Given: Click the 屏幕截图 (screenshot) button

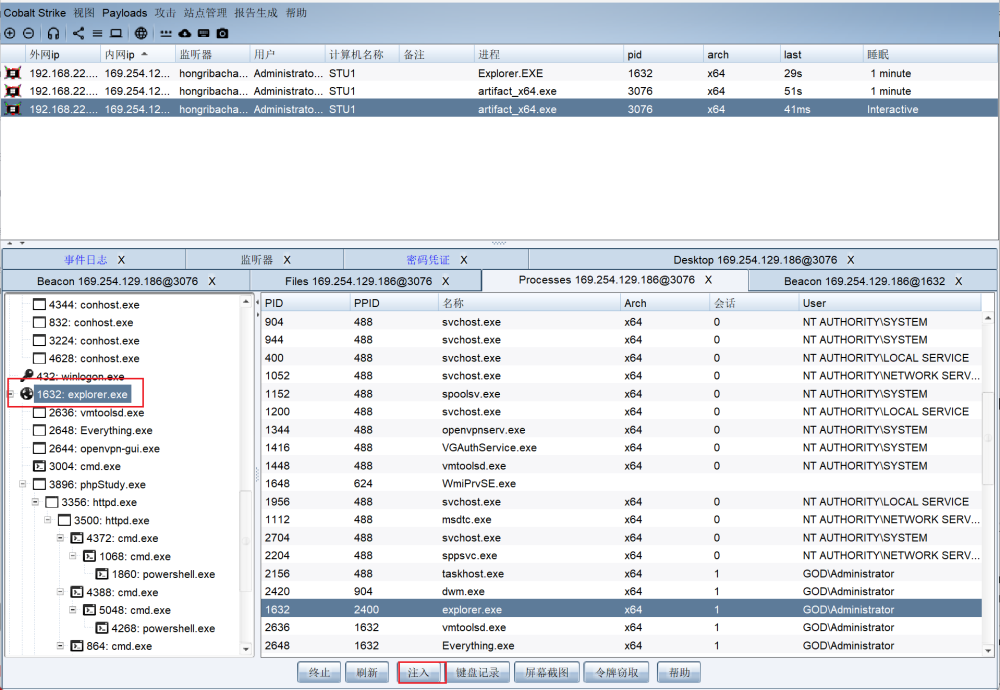Looking at the screenshot, I should coord(547,672).
